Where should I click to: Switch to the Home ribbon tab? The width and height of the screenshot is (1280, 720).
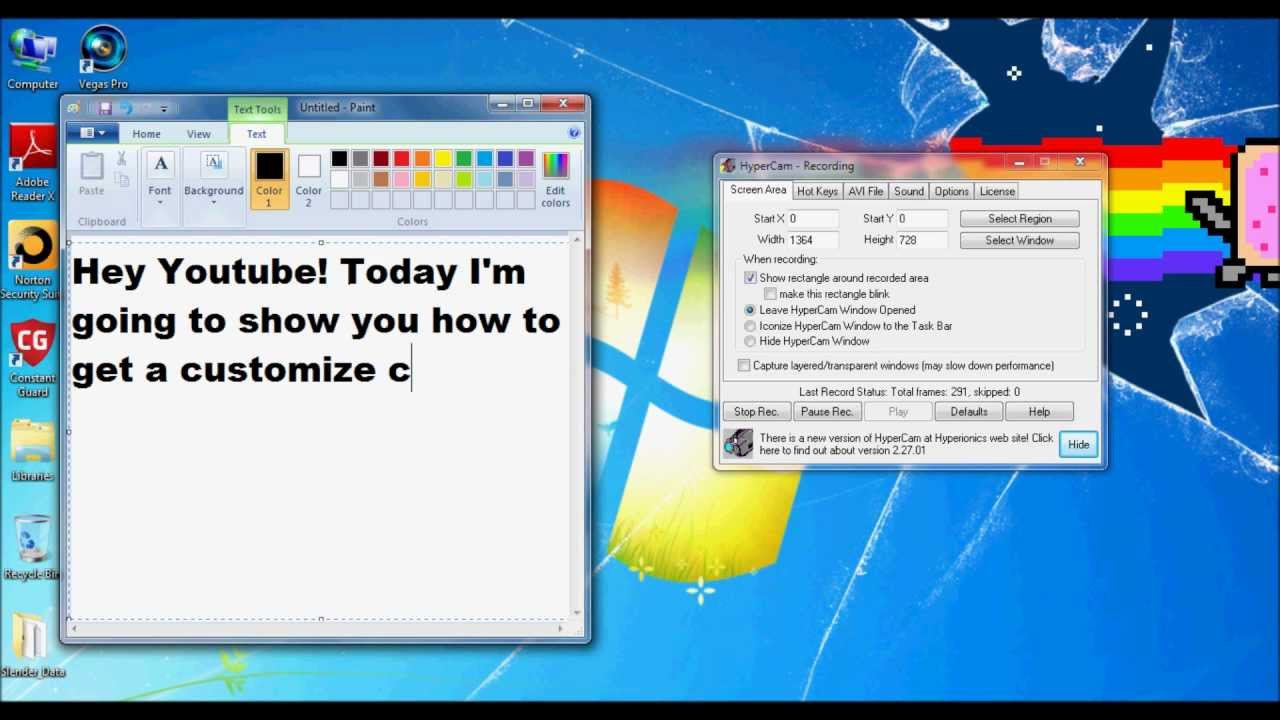pos(146,134)
